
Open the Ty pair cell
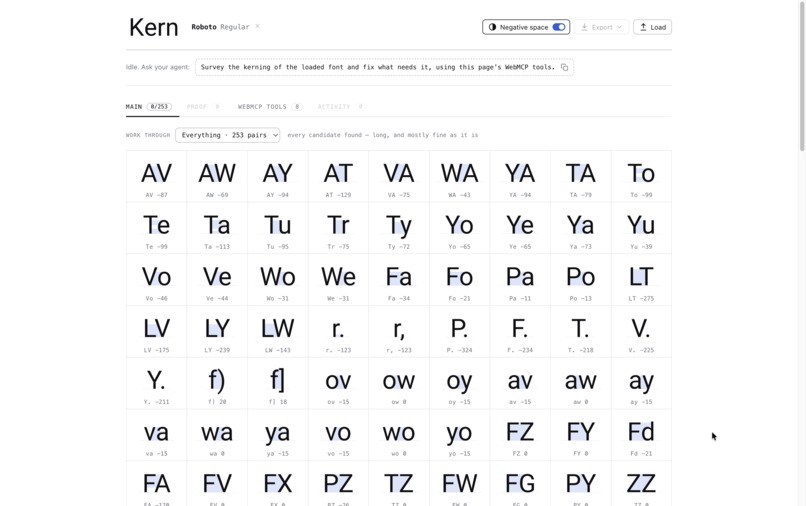tap(399, 228)
